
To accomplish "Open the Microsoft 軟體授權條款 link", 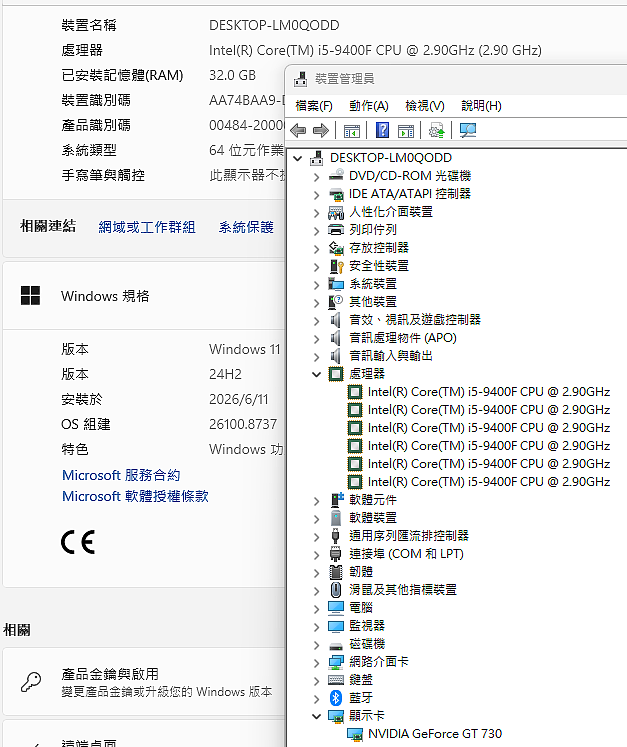I will tap(135, 496).
